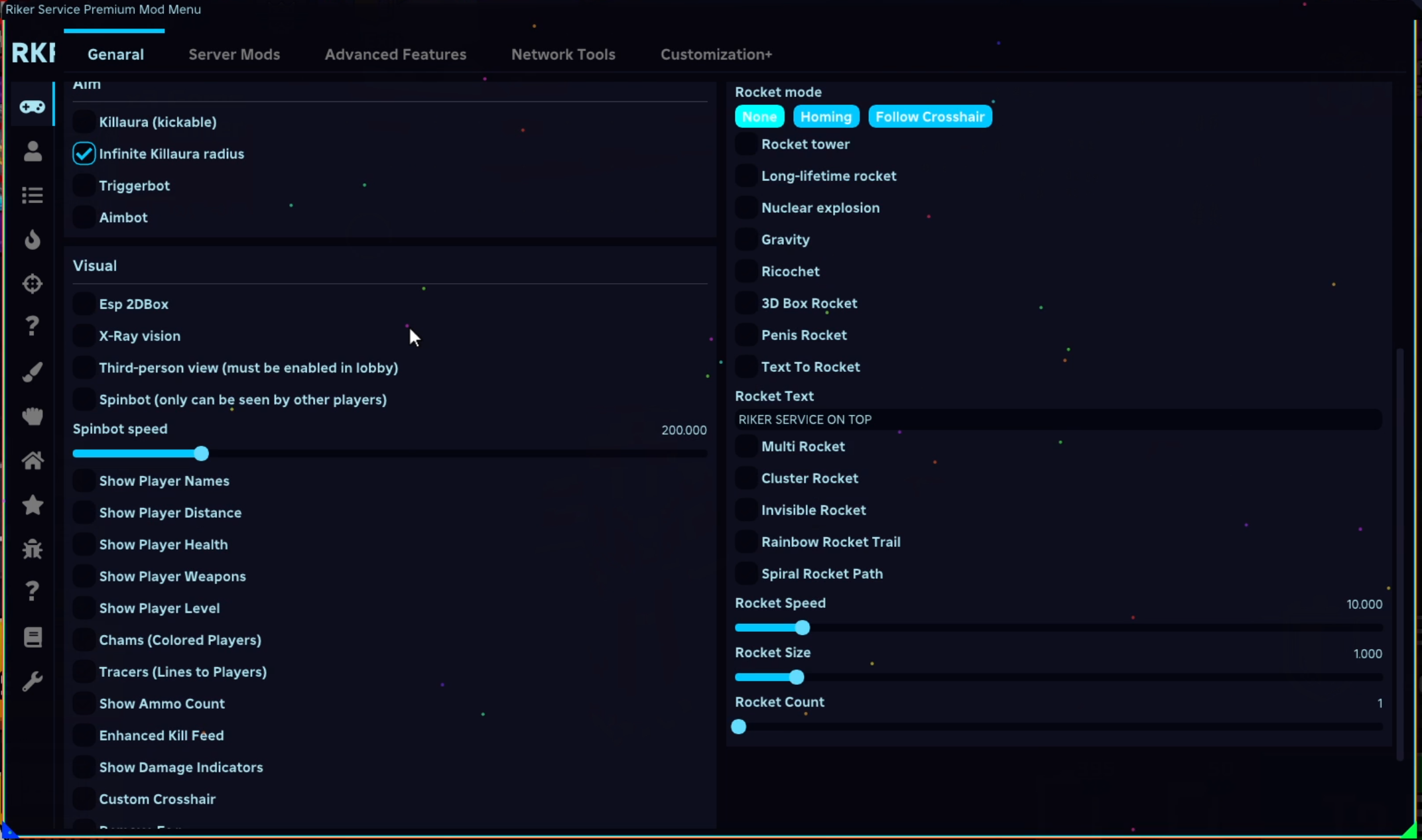Enable the Aimbot checkbox

(x=84, y=217)
